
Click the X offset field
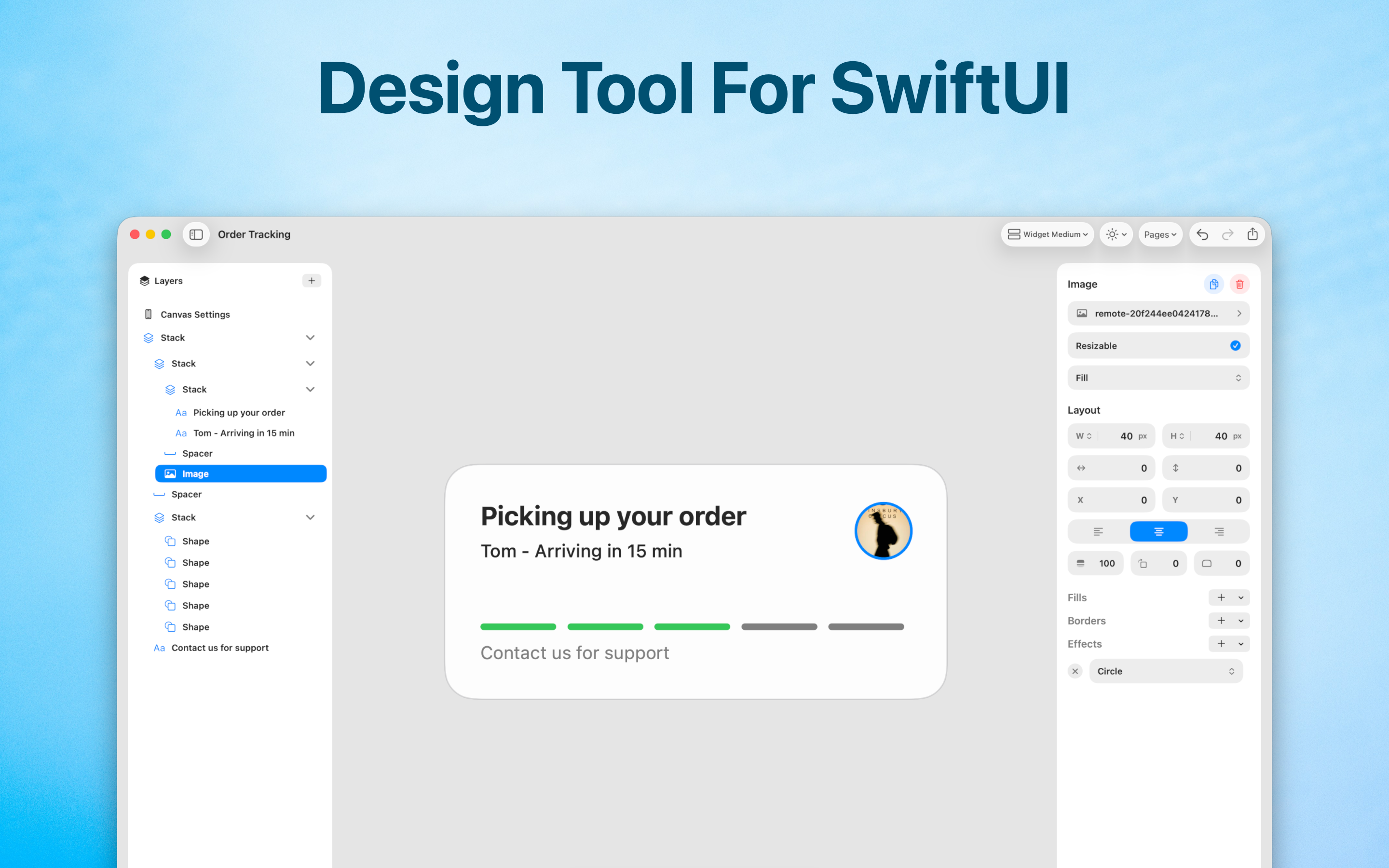[x=1111, y=500]
